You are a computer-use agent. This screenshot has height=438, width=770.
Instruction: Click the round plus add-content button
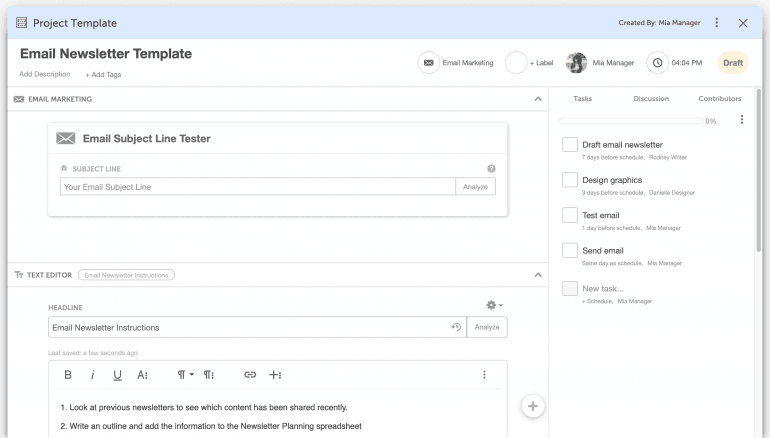click(533, 406)
